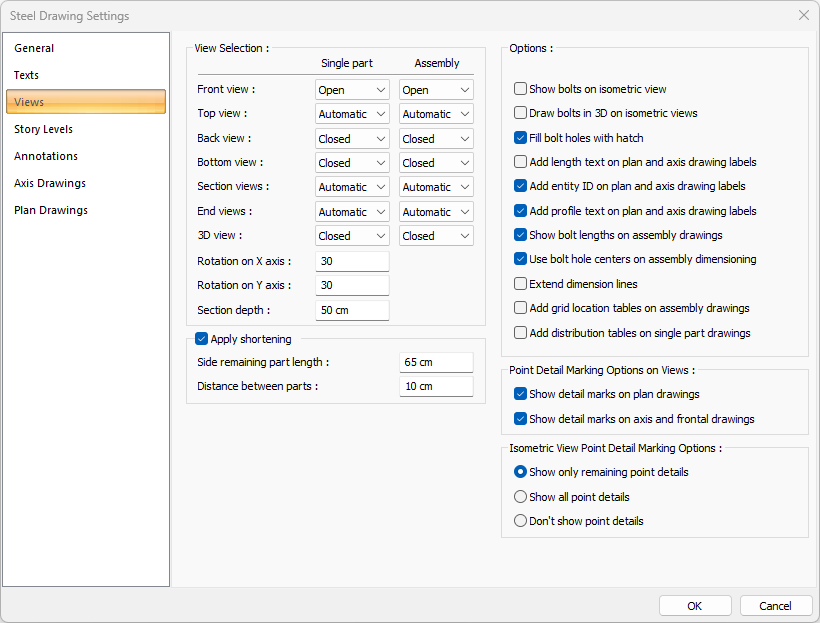Toggle the Apply shortening checkbox
Screen dimensions: 820x623
tap(202, 339)
